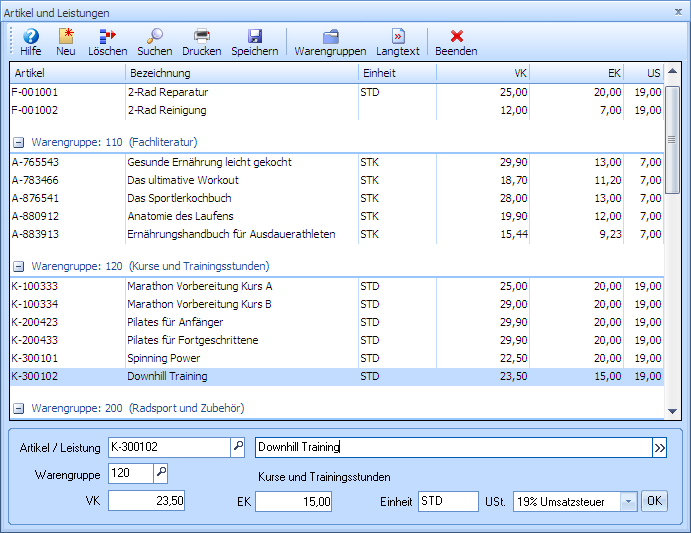Focus the Artikel / Leistung number field
691x533 pixels.
click(x=169, y=447)
